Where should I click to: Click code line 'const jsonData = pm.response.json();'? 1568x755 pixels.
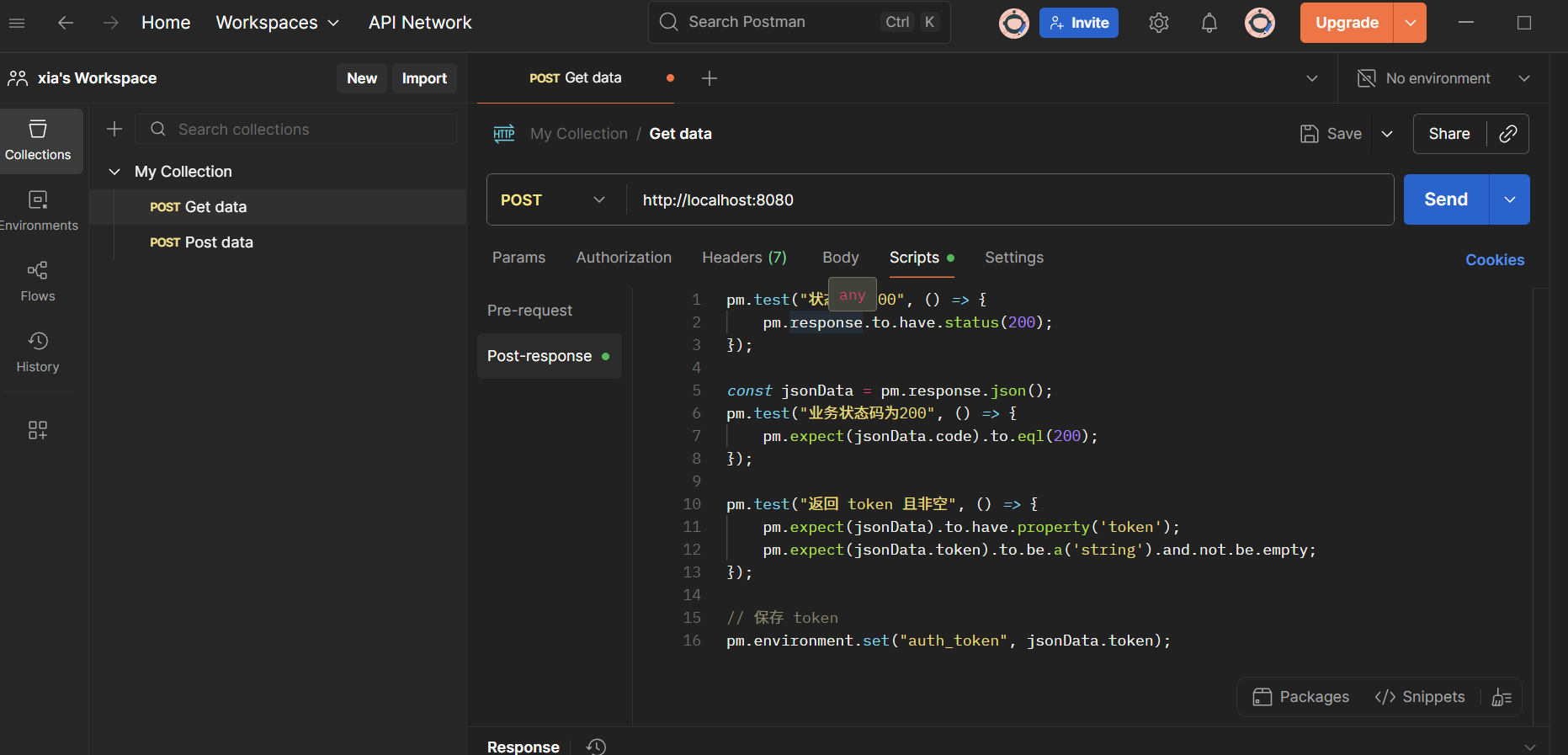tap(890, 391)
